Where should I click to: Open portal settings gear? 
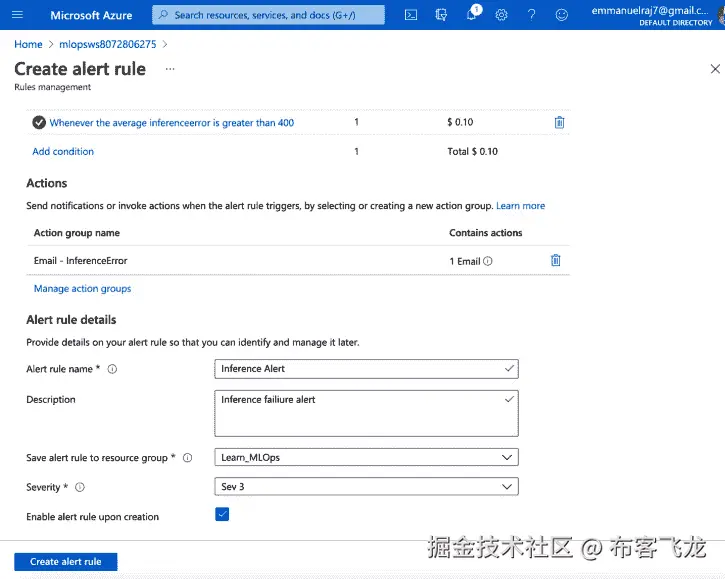[x=501, y=15]
